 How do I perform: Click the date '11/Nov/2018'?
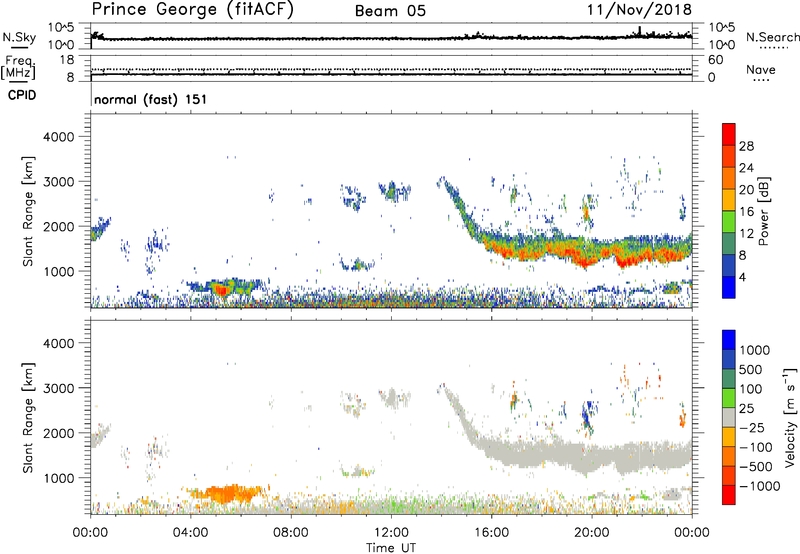[639, 10]
